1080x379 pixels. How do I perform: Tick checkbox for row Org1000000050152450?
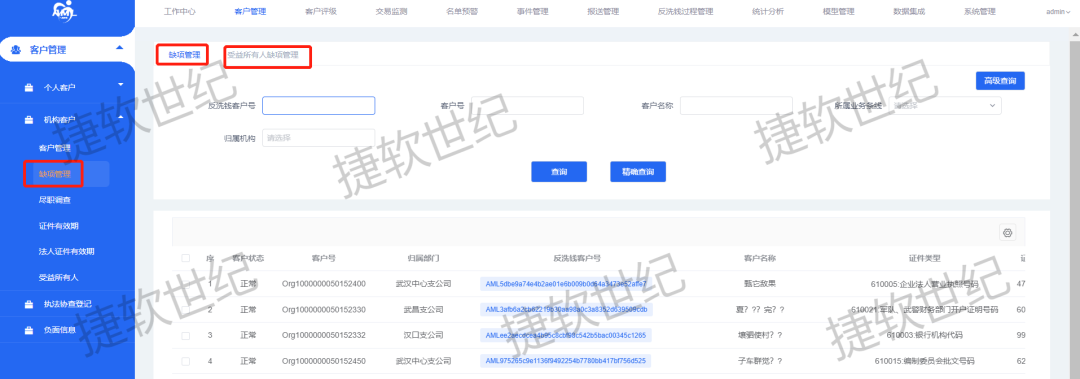tap(185, 361)
